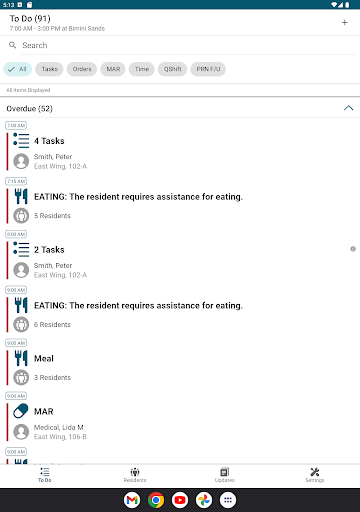Enable the Tasks filter chip
360x512 pixels.
pos(49,69)
